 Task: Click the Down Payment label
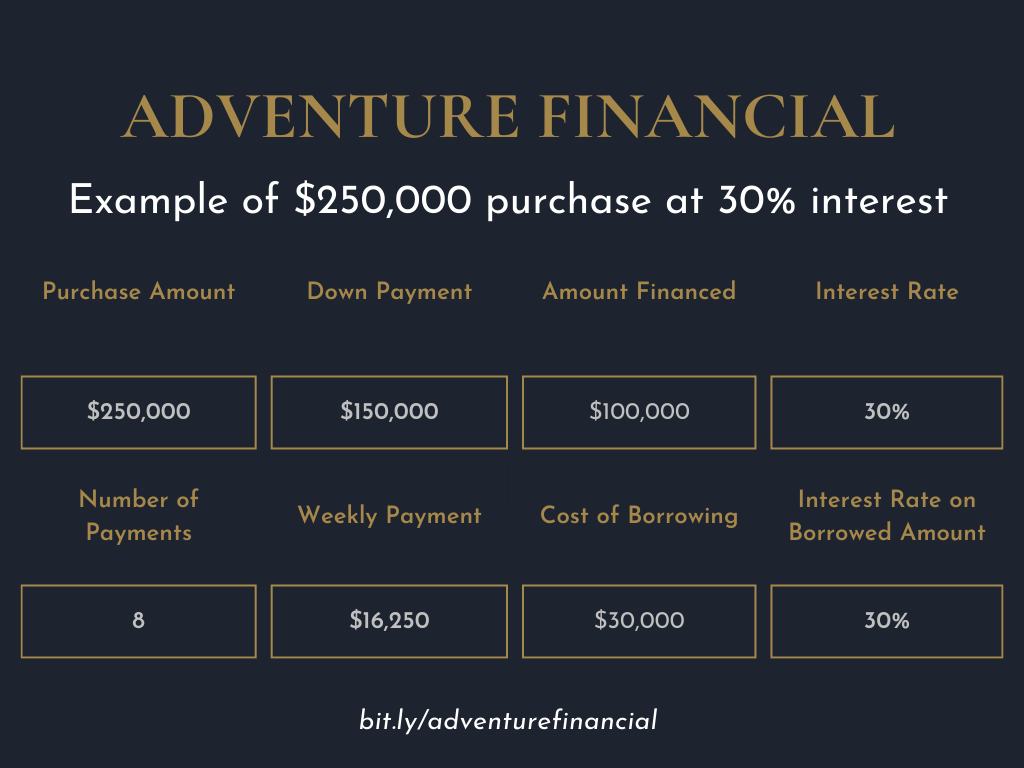pyautogui.click(x=389, y=291)
